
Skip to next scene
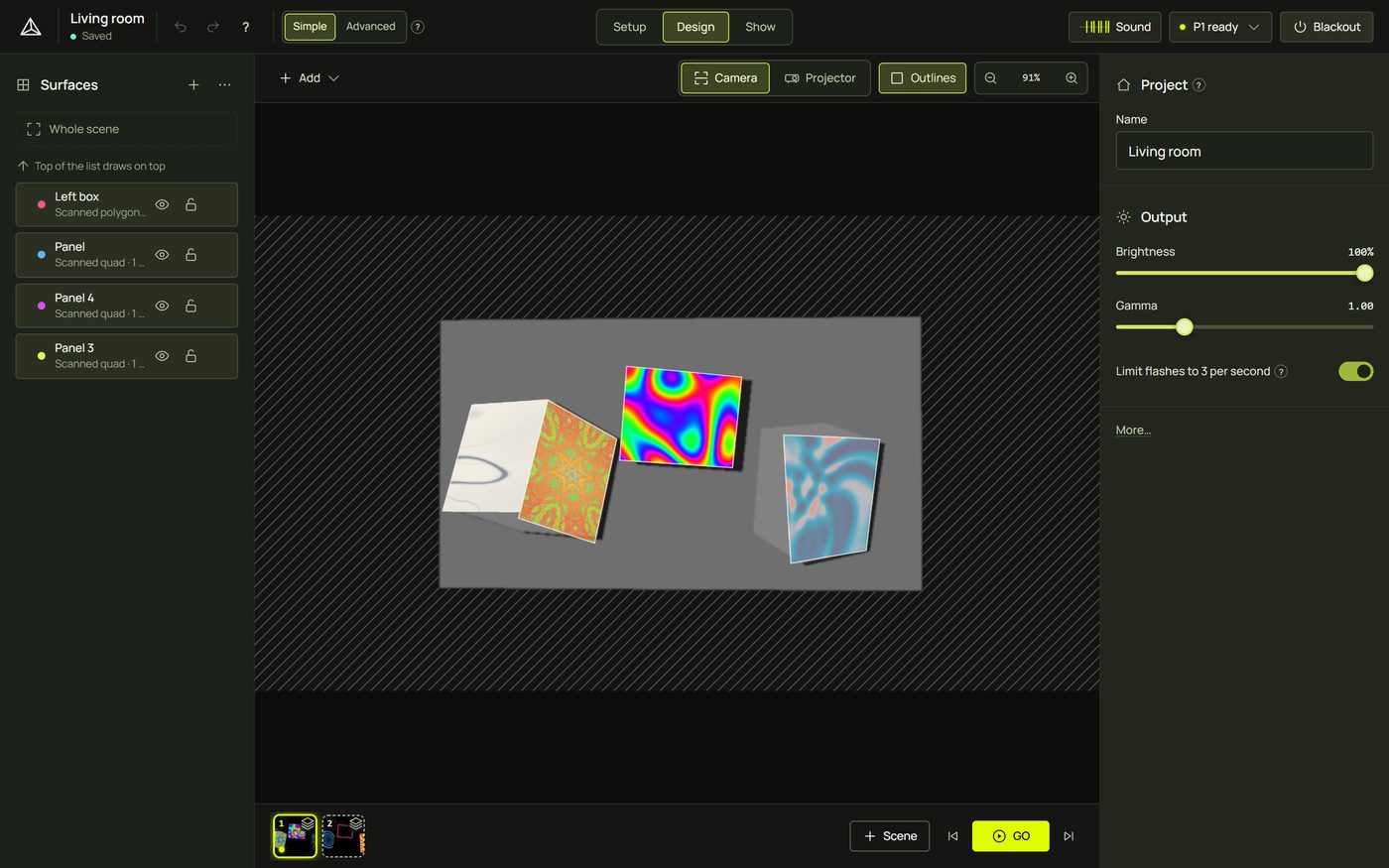(1069, 836)
